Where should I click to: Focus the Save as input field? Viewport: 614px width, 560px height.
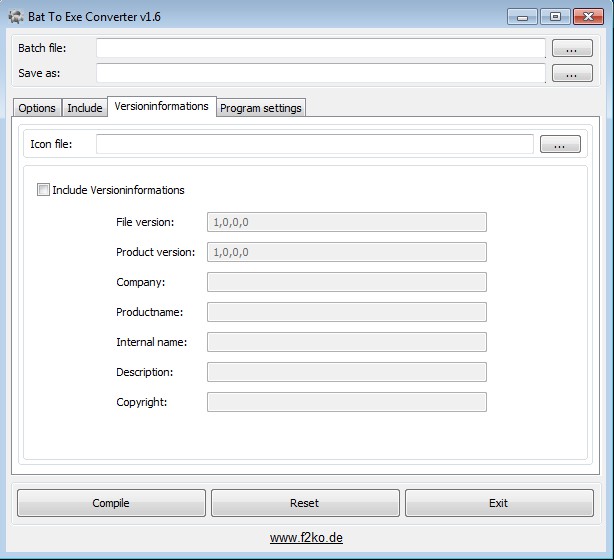point(321,73)
